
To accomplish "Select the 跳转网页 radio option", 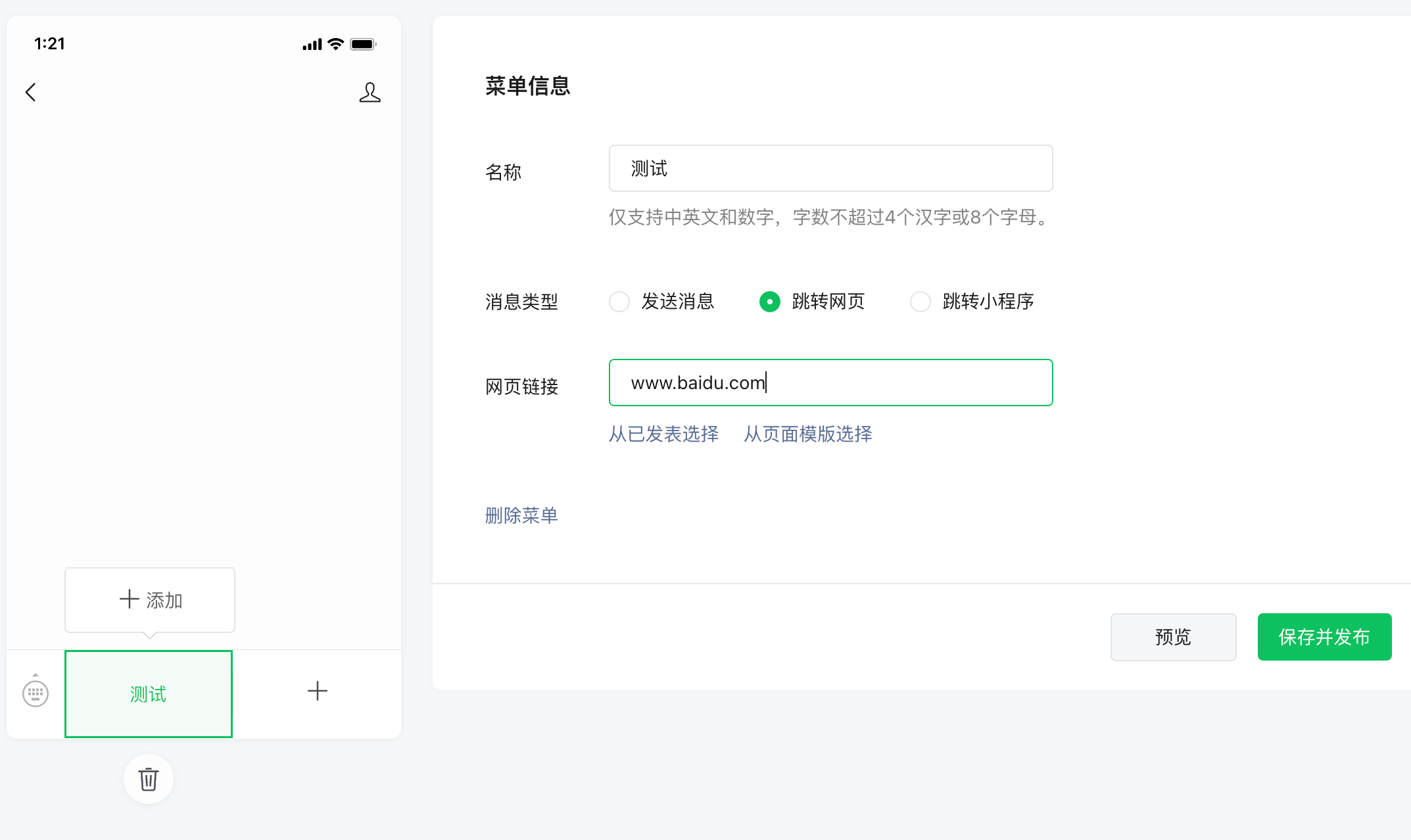I will pos(770,302).
